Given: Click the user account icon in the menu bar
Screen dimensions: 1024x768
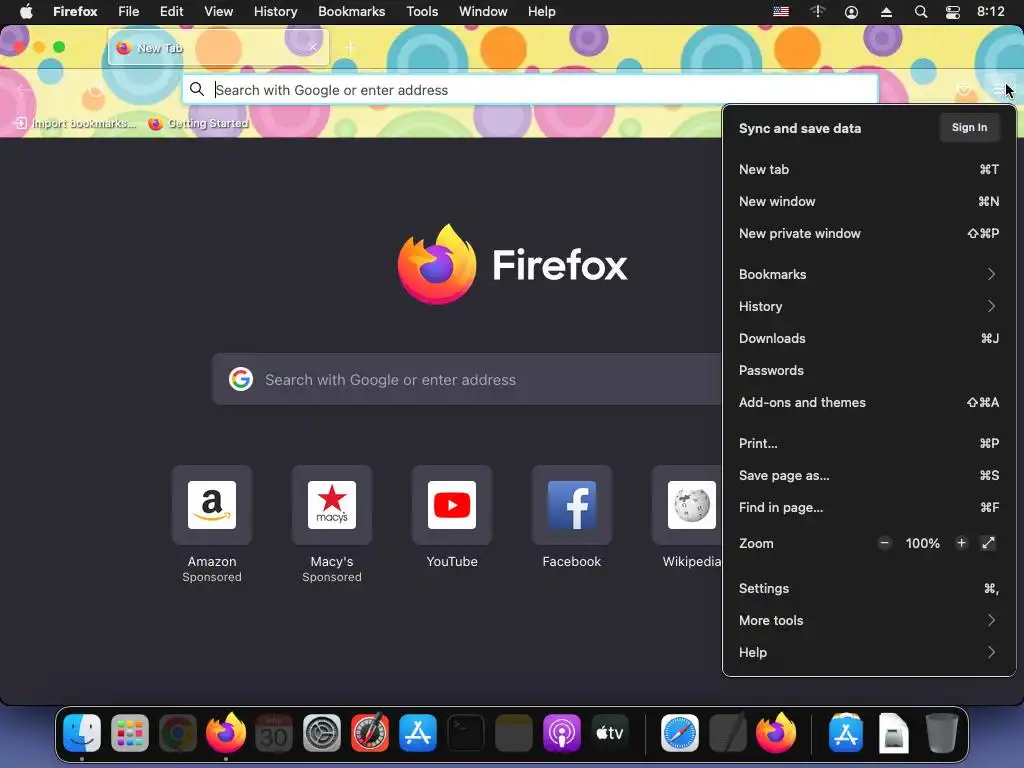Looking at the screenshot, I should click(851, 12).
